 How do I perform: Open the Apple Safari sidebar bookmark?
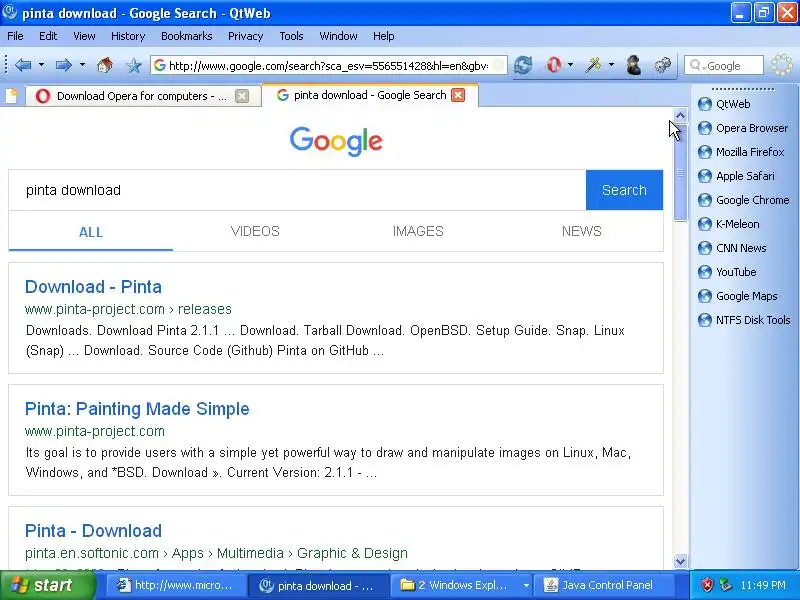click(736, 176)
